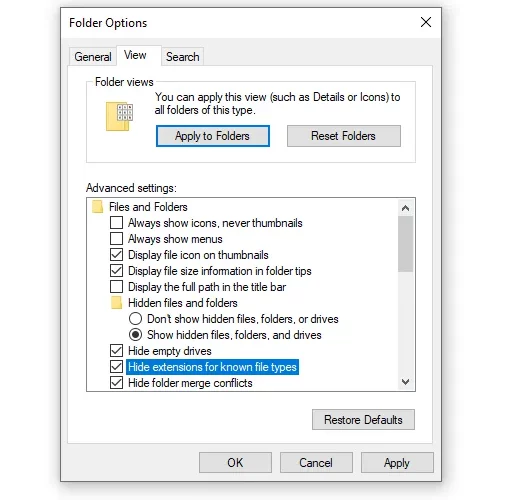Open the Search tab
This screenshot has width=520, height=500.
coord(183,57)
